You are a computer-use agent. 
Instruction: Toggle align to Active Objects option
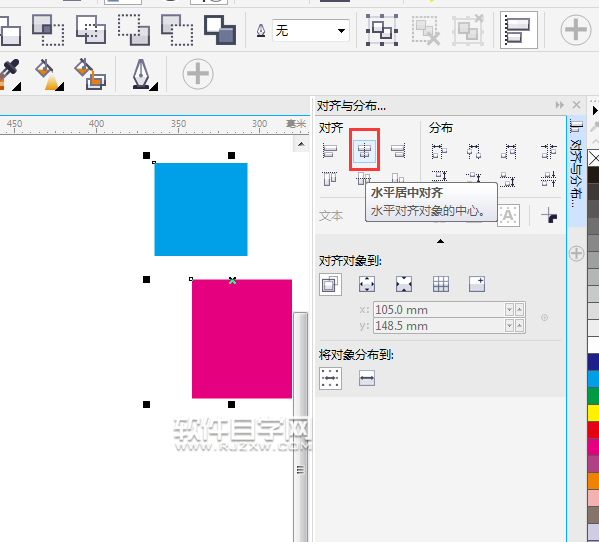tap(330, 284)
